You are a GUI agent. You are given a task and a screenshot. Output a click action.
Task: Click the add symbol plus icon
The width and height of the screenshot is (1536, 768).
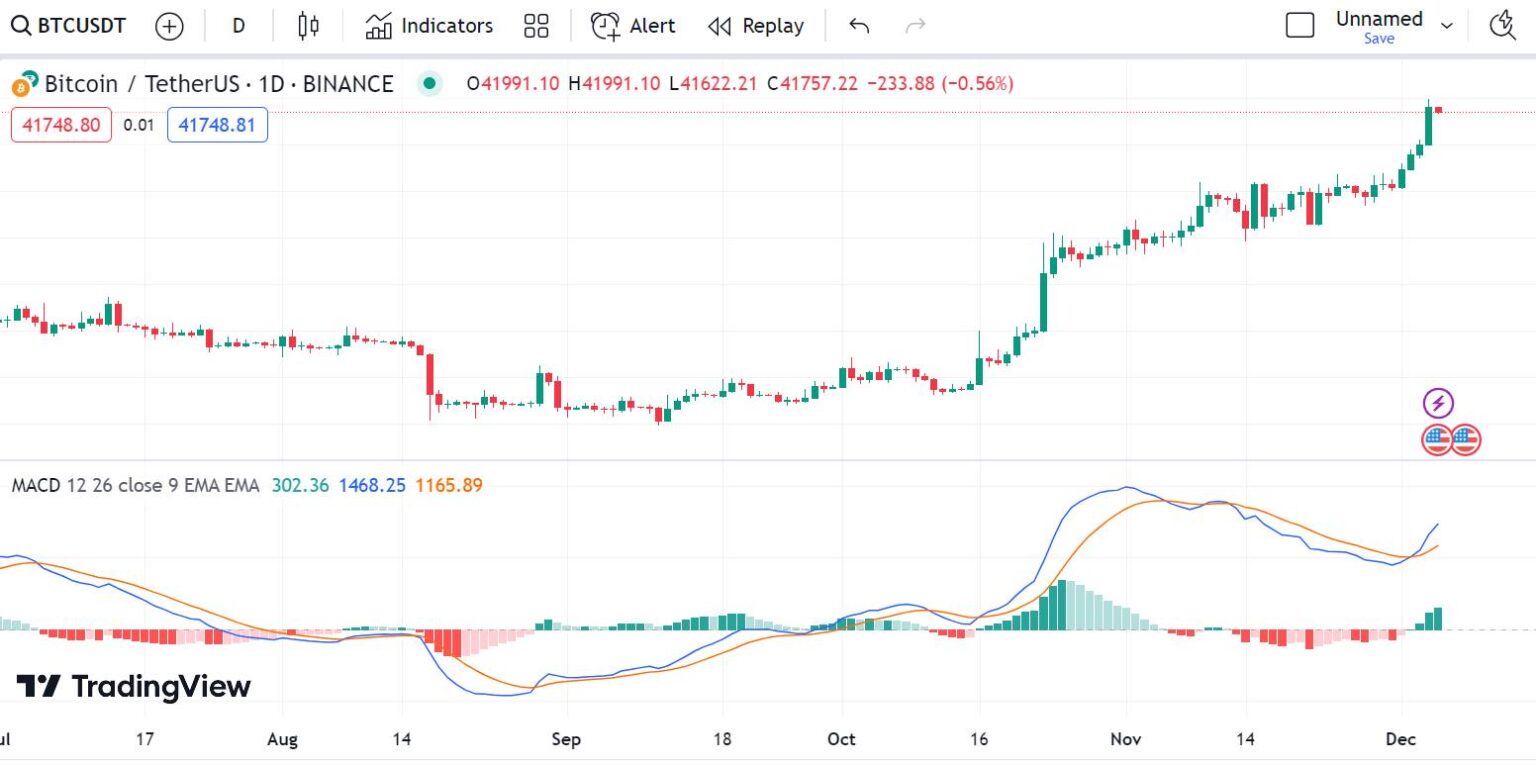point(169,26)
